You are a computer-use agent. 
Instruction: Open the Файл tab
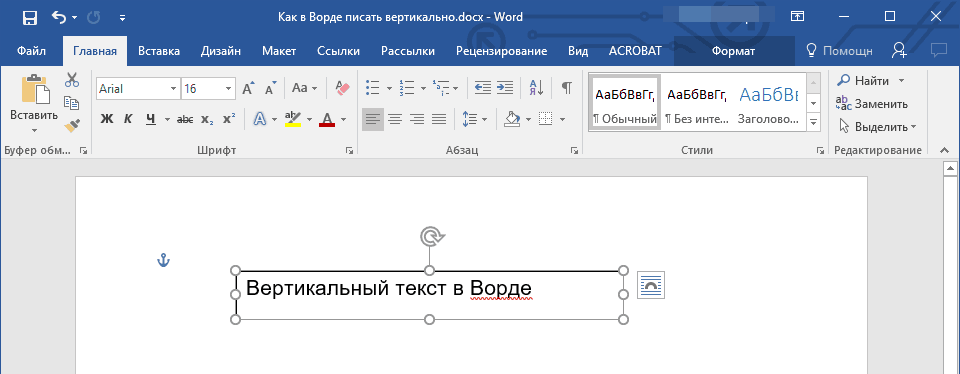[x=31, y=51]
